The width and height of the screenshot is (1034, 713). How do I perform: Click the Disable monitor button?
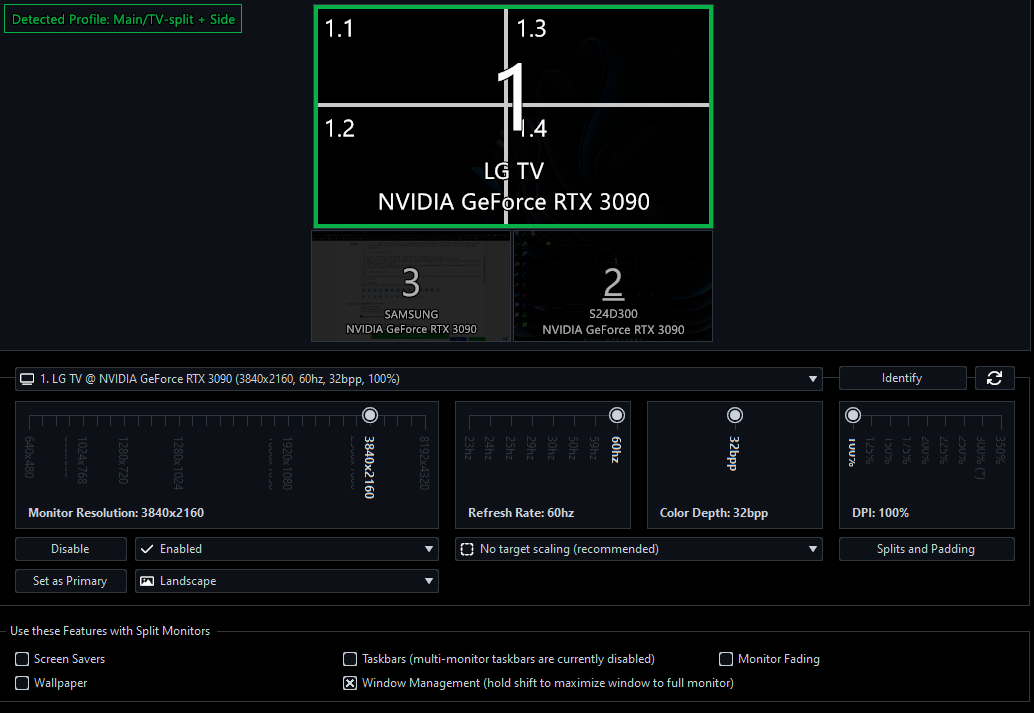(x=70, y=549)
